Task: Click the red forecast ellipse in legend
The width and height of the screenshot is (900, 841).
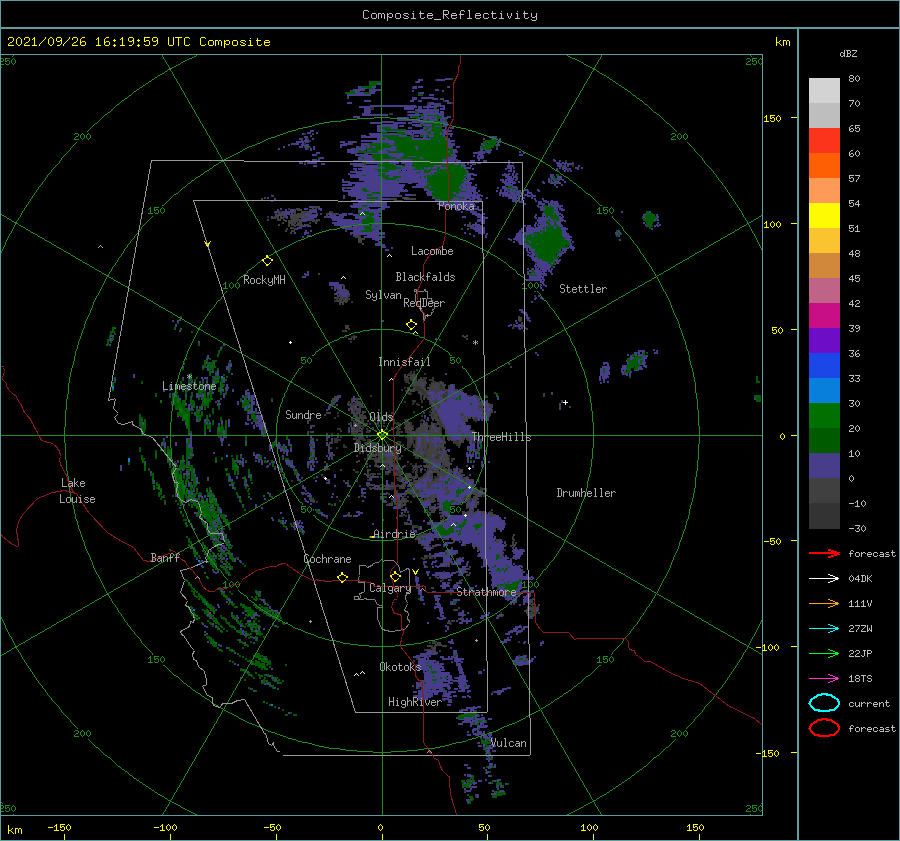Action: pyautogui.click(x=824, y=728)
